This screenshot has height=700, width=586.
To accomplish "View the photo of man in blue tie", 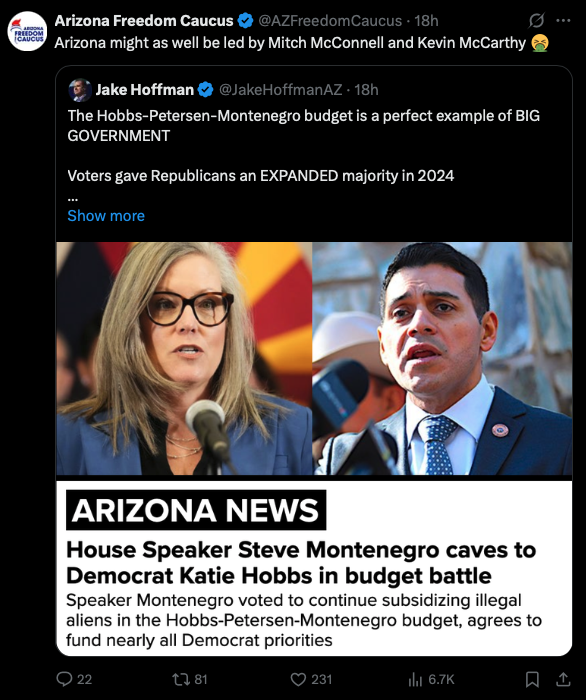I will coord(442,358).
